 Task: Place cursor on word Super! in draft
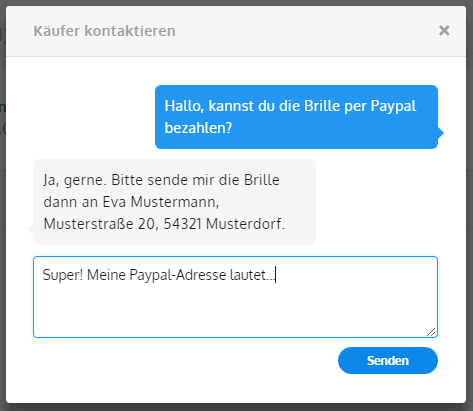pyautogui.click(x=63, y=275)
